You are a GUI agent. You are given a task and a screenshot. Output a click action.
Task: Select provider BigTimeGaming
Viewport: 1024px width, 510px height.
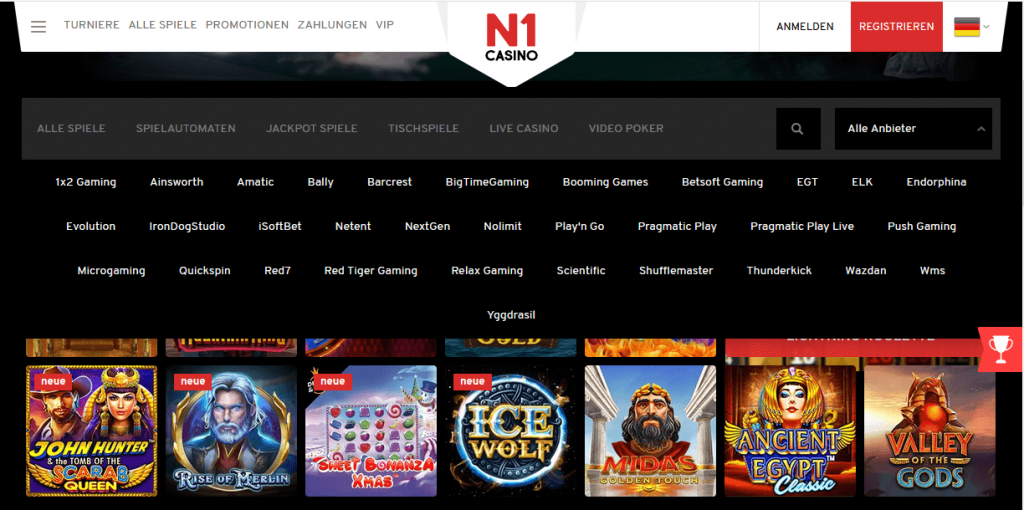click(487, 182)
